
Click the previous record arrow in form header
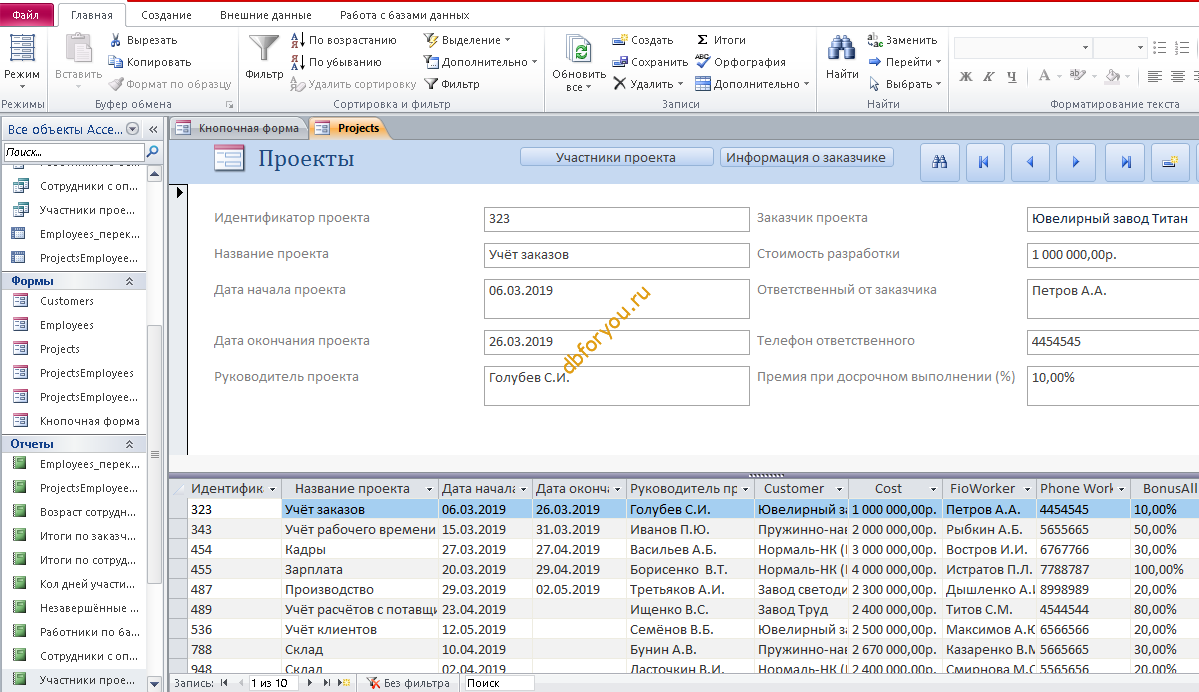[x=1031, y=162]
